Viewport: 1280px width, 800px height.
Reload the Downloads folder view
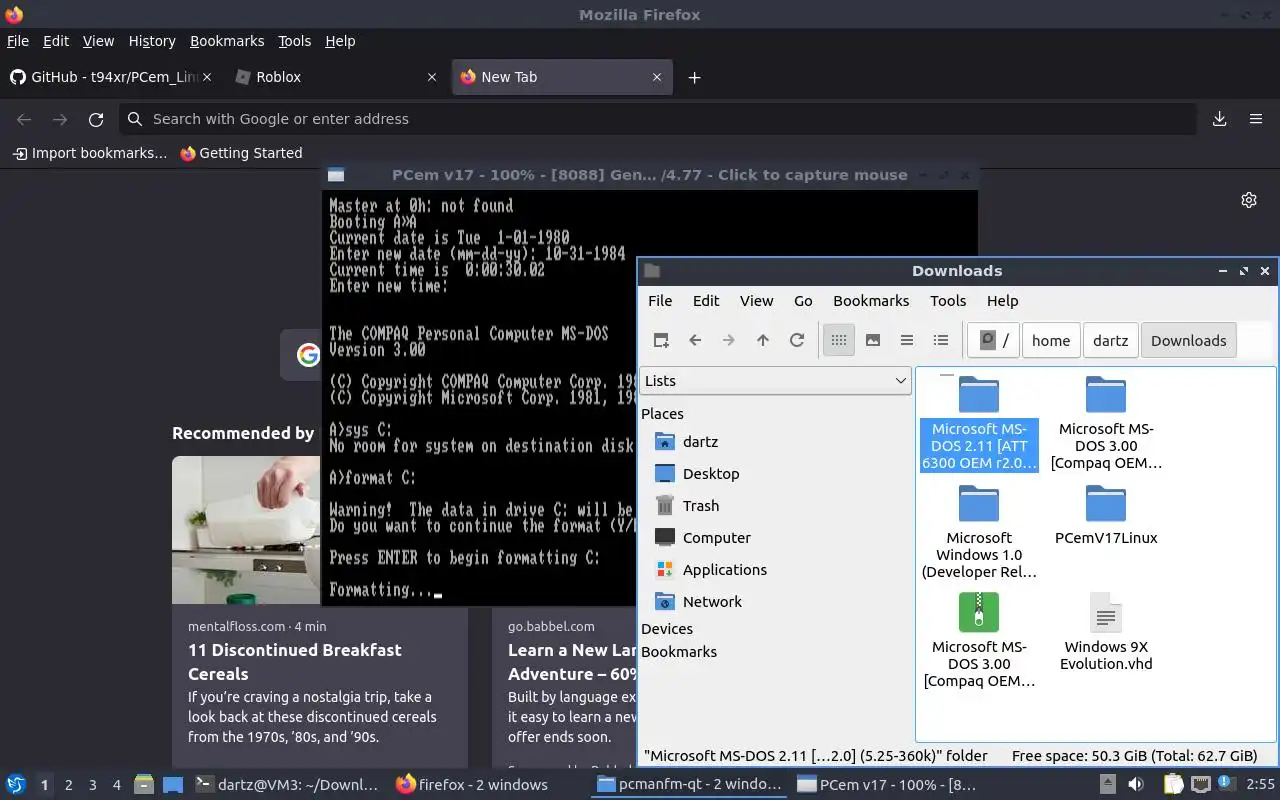click(797, 340)
